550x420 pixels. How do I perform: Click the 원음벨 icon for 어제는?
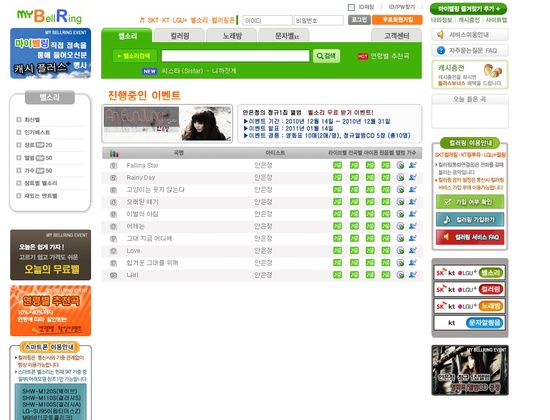pyautogui.click(x=385, y=226)
